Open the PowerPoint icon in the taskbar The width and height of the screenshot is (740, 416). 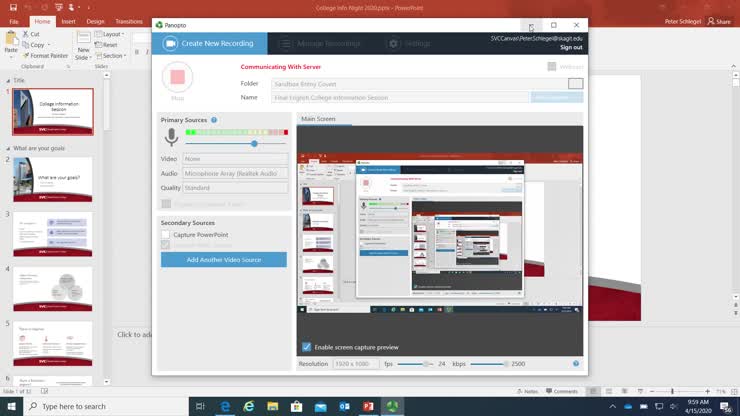368,406
